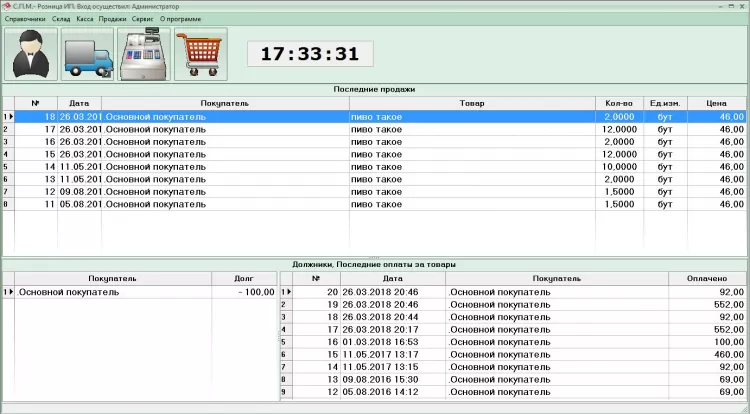Open the Продажи menu
The image size is (750, 414).
[112, 19]
